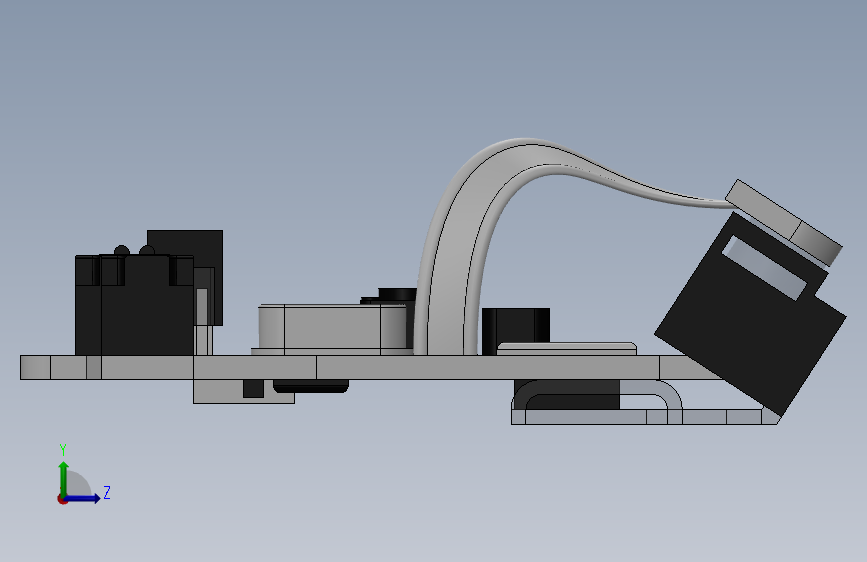Image resolution: width=867 pixels, height=562 pixels.
Task: Click the blue Z axis arrow of triad
Action: [x=85, y=498]
